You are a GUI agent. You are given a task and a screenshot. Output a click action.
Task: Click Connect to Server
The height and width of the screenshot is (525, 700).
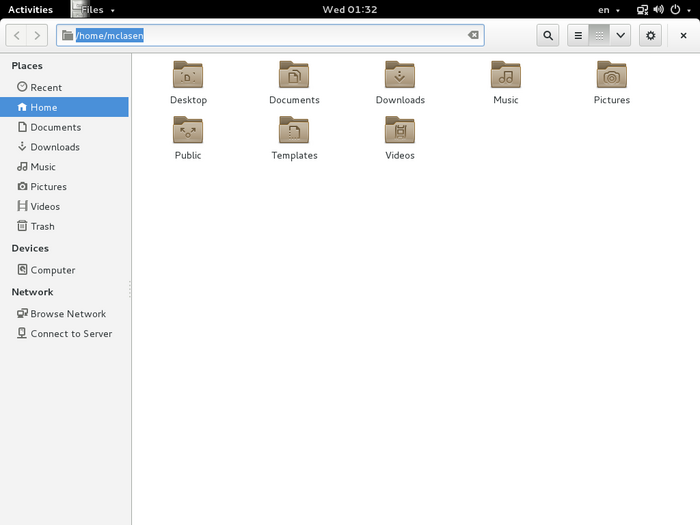(70, 333)
